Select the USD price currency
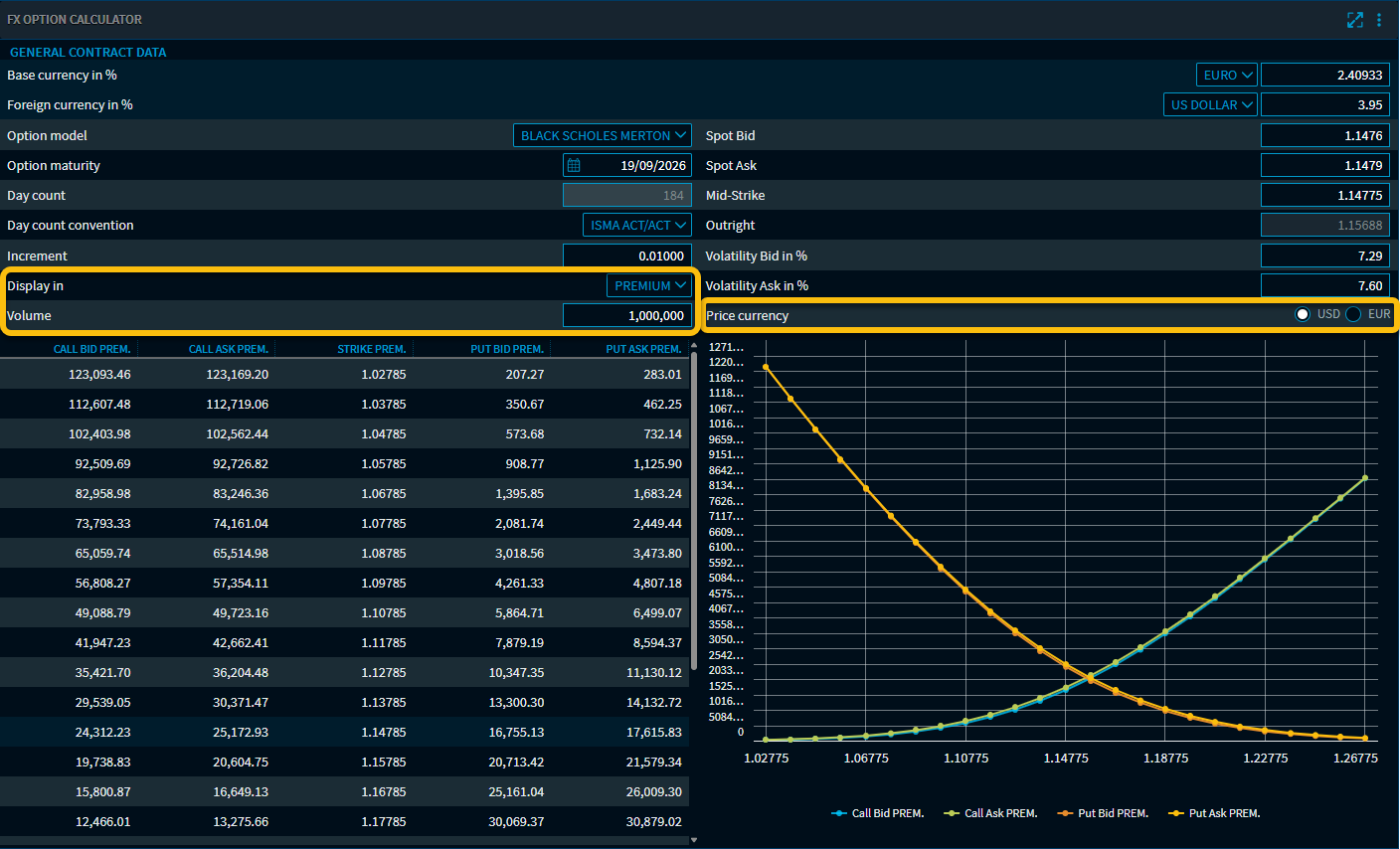Viewport: 1400px width, 849px height. [x=1303, y=315]
